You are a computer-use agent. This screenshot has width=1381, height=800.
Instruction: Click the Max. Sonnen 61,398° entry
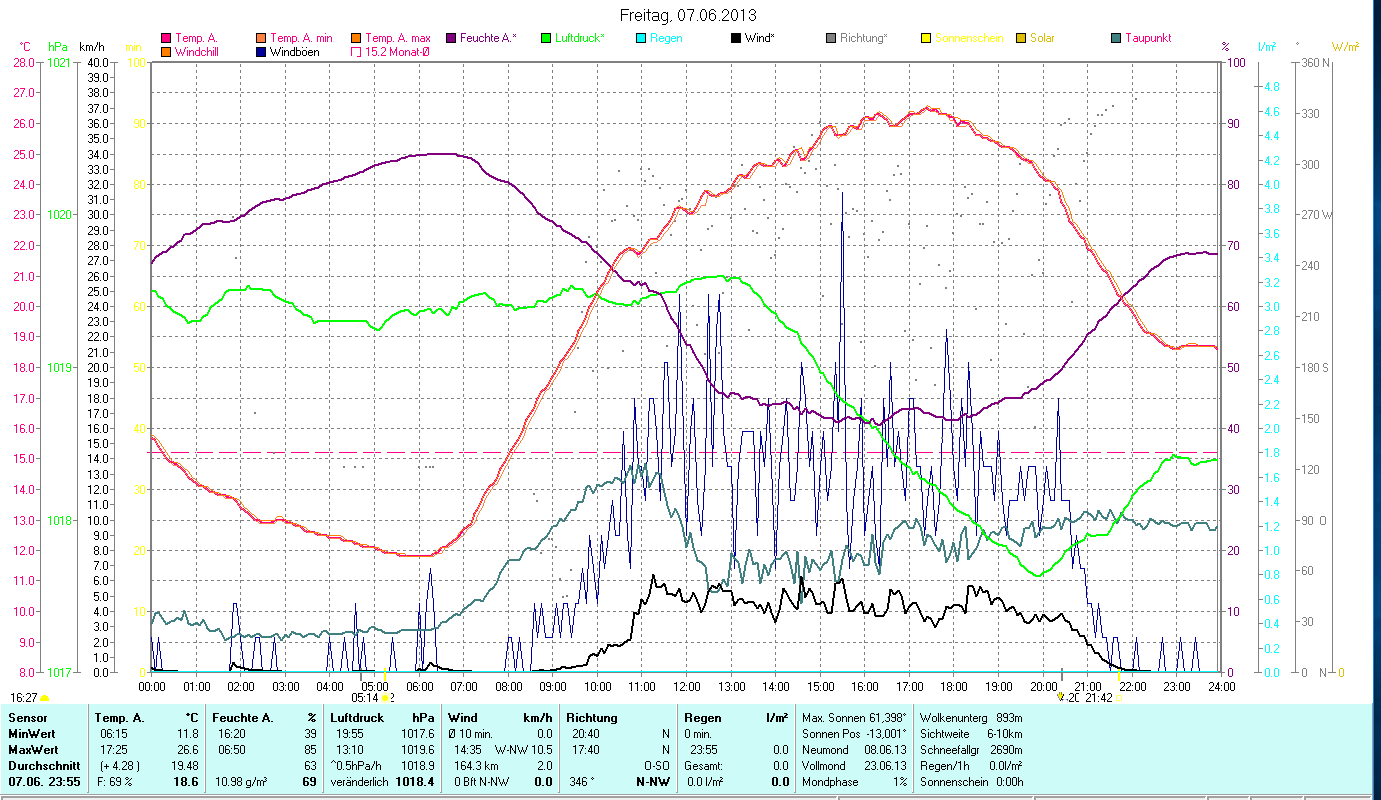tap(854, 718)
